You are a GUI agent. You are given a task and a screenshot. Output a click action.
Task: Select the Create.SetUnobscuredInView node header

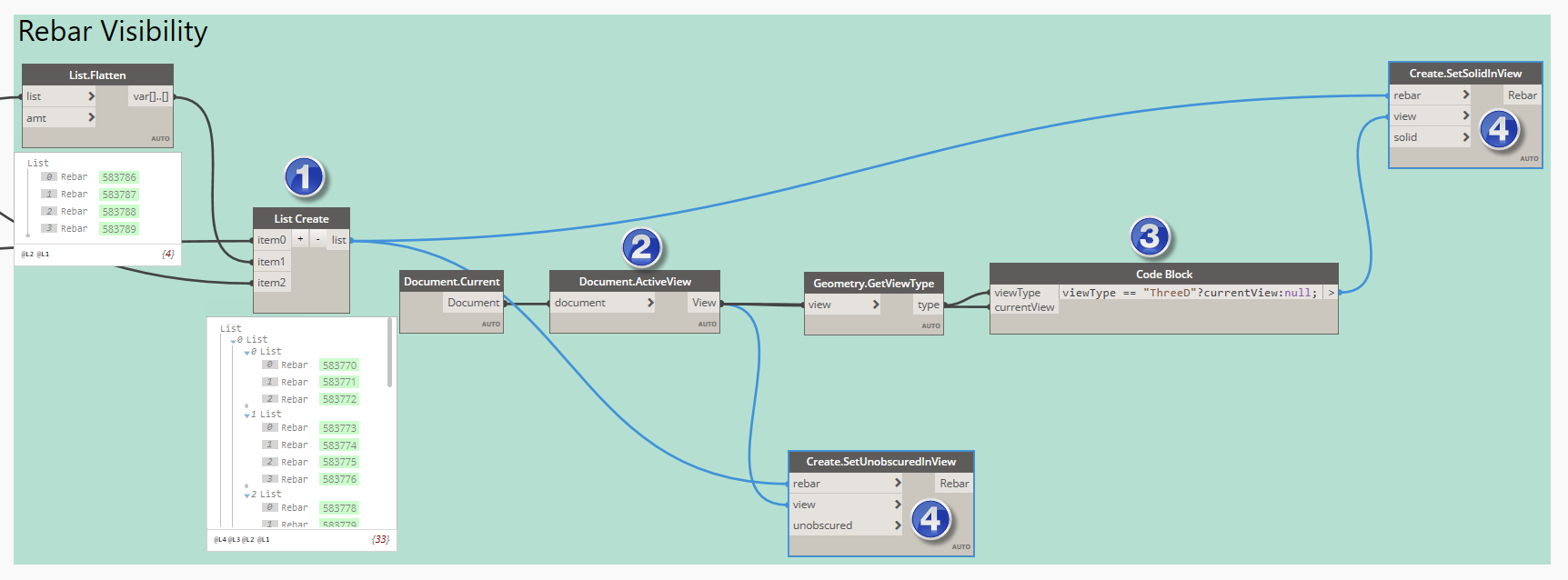click(881, 461)
